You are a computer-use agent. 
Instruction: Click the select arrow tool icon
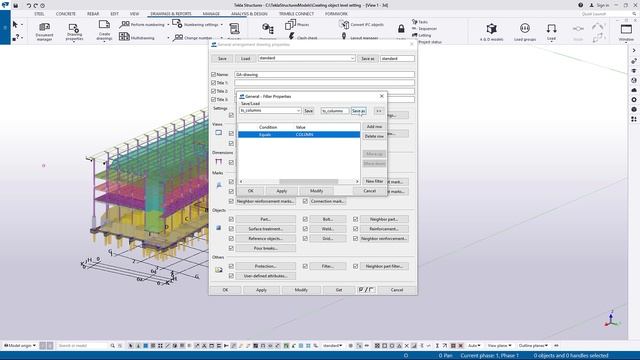(15, 24)
